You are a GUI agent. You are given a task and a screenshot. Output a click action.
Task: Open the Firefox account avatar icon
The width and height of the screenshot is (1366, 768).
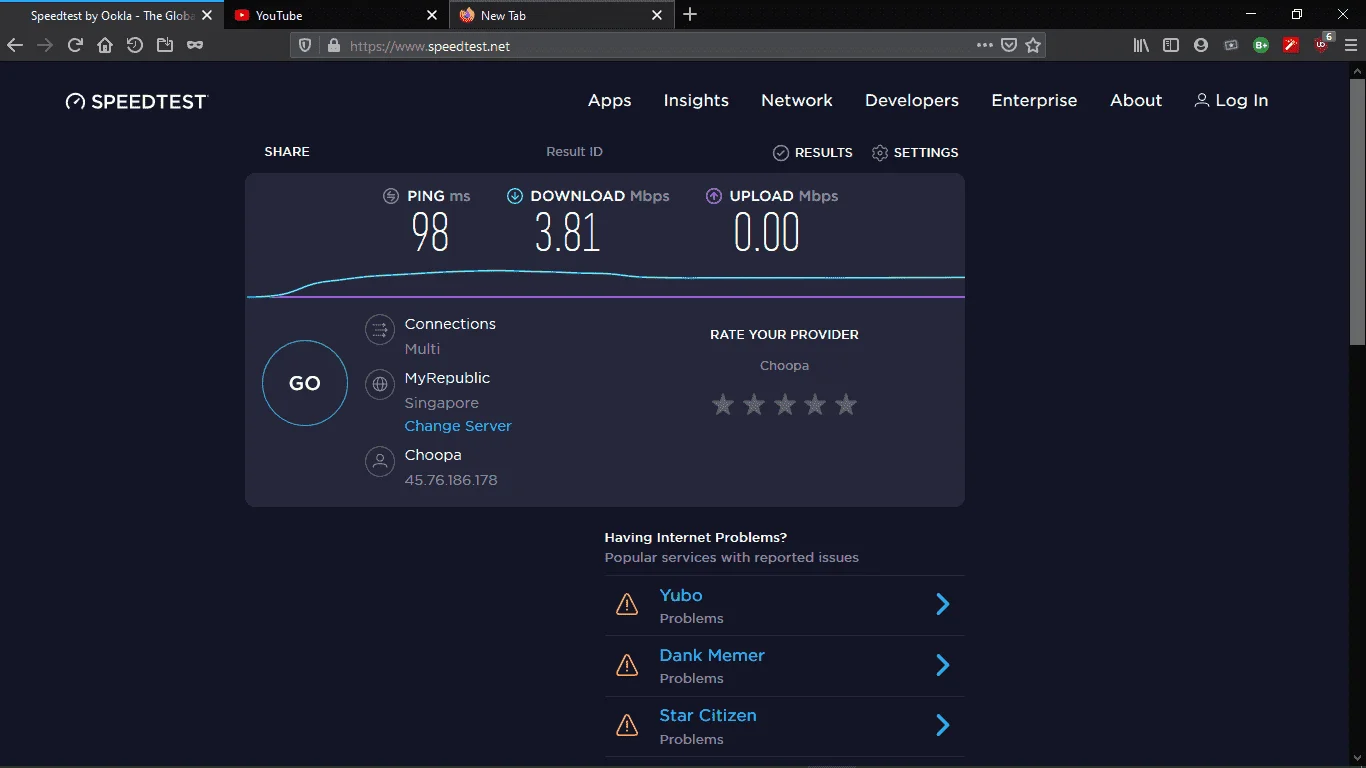point(1201,45)
